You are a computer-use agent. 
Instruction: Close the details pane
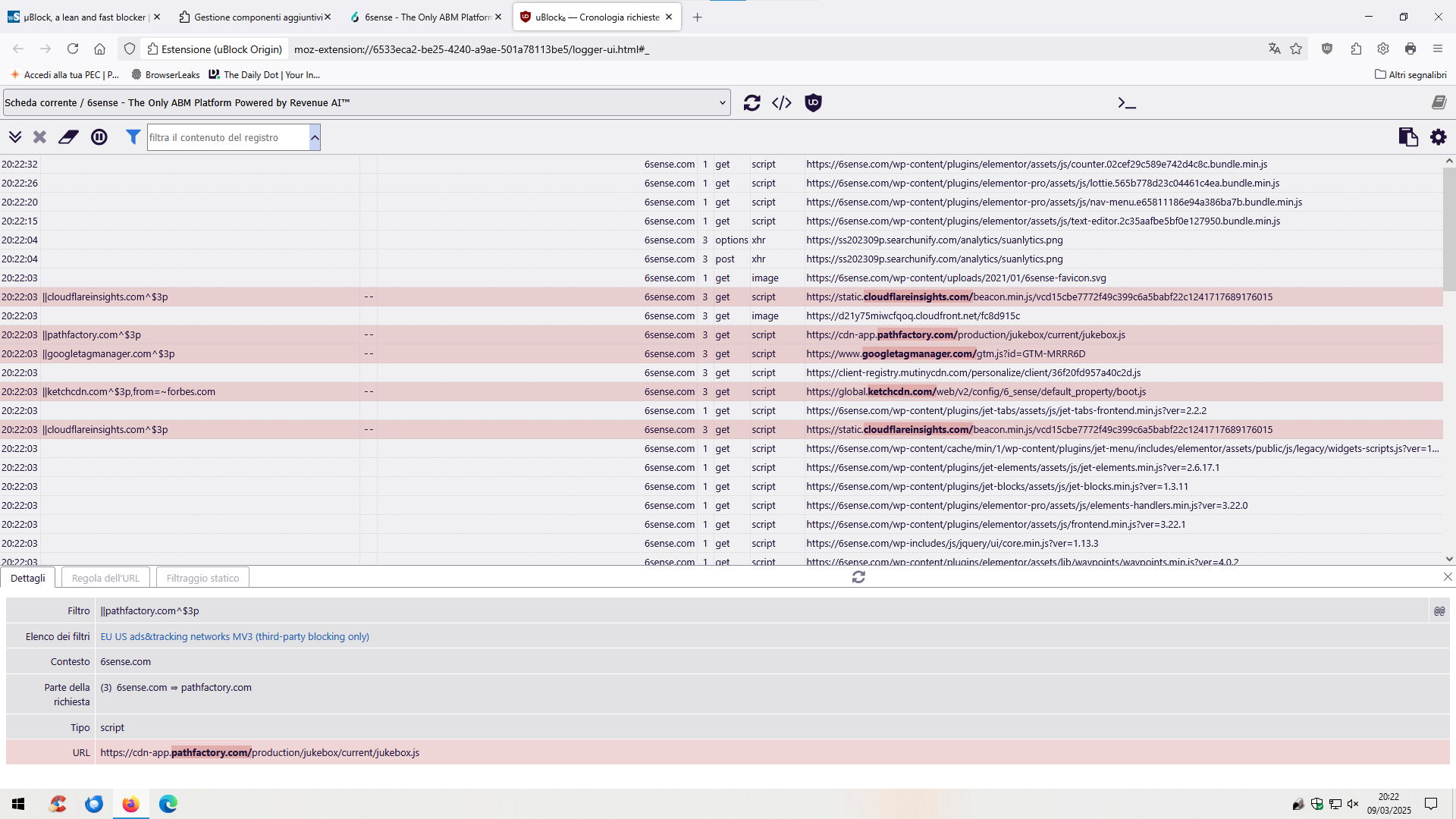1448,577
